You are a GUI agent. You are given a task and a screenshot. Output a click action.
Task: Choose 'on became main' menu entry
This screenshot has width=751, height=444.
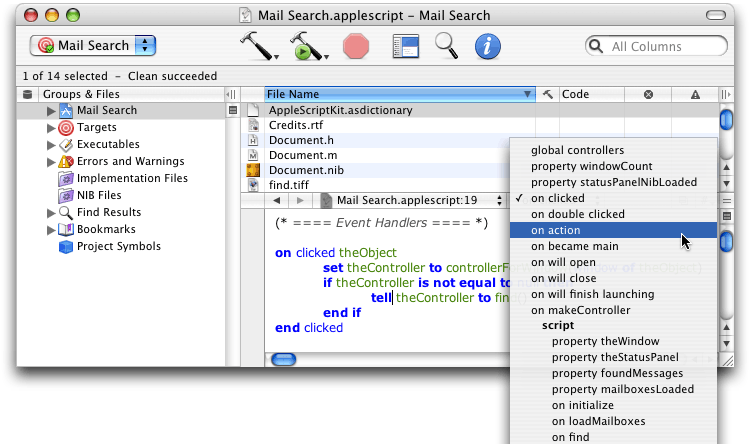[x=614, y=246]
